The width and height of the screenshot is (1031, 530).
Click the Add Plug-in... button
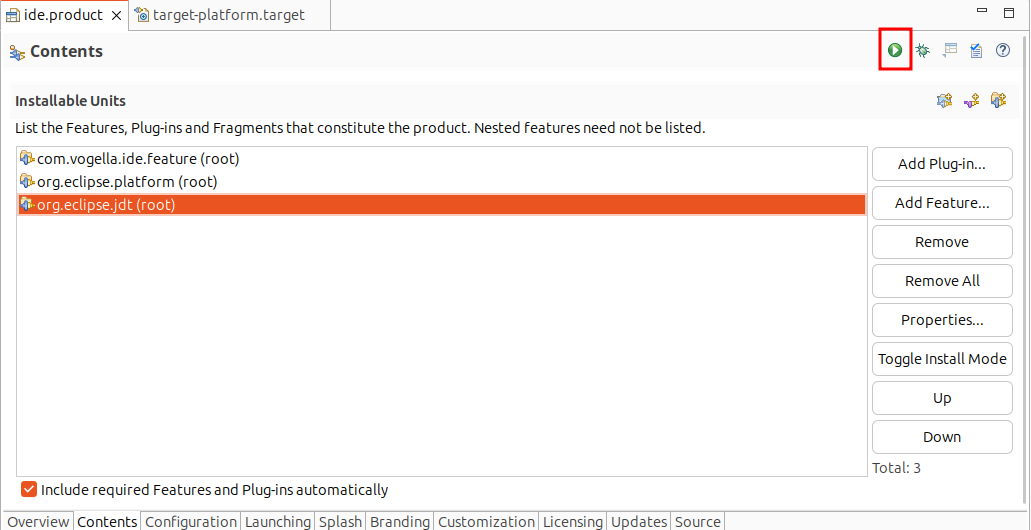tap(942, 164)
